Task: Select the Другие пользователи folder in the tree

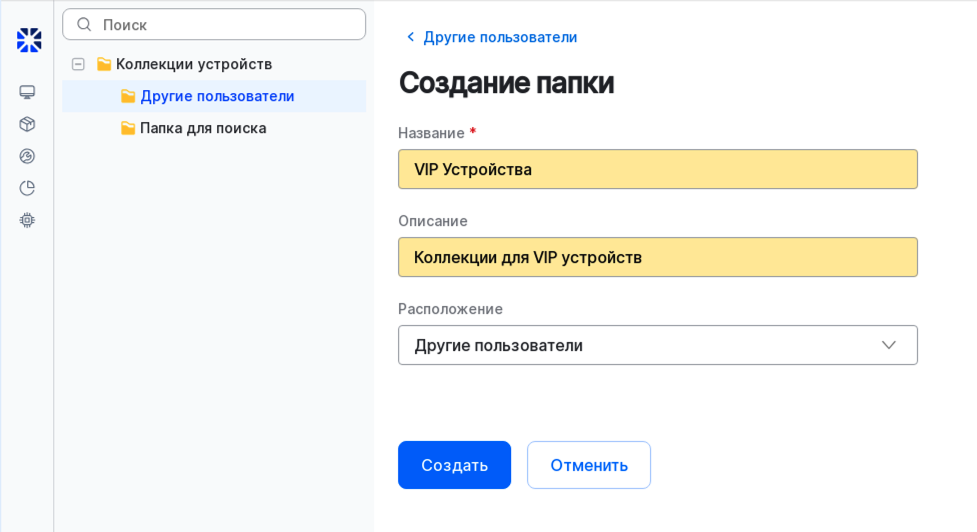Action: coord(217,96)
